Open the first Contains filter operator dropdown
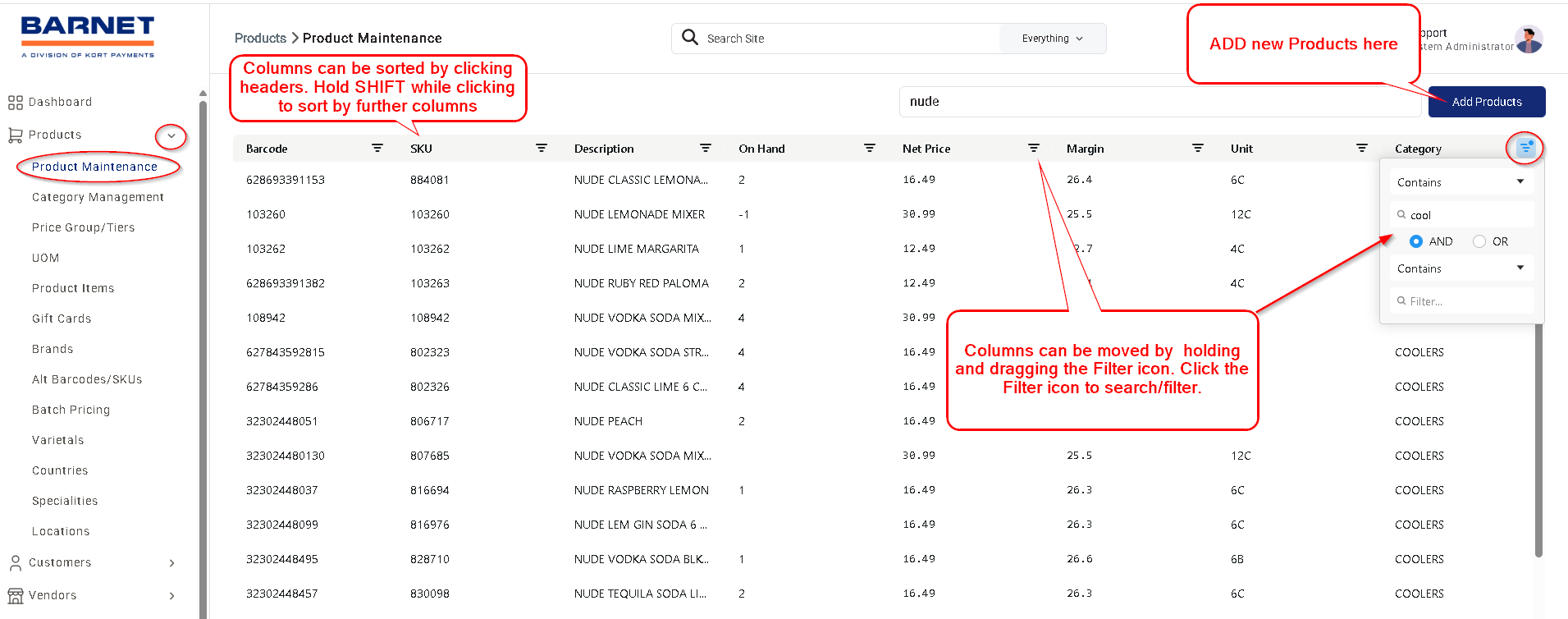The width and height of the screenshot is (1568, 619). pos(1461,182)
